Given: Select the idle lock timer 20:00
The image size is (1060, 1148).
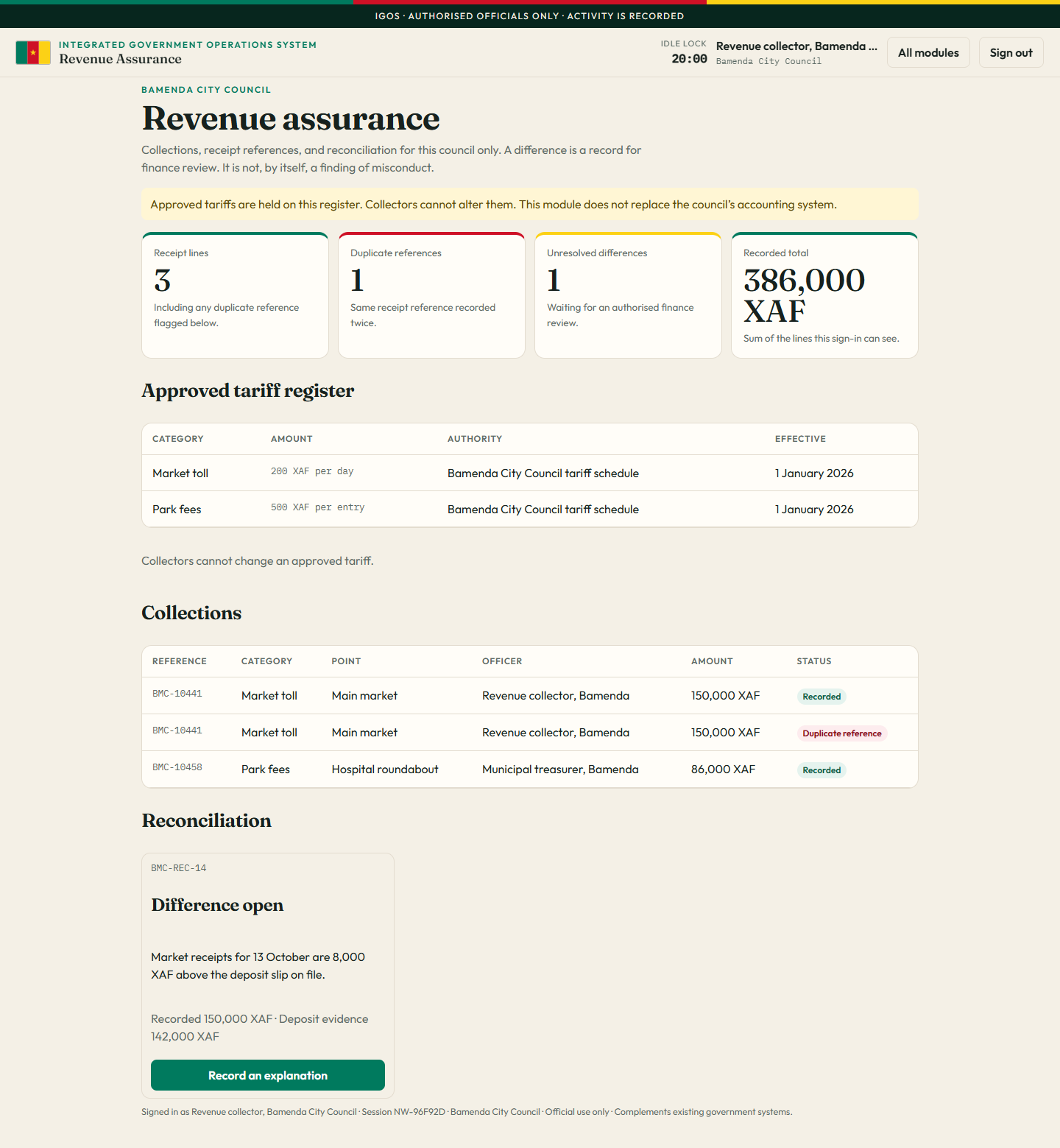Looking at the screenshot, I should click(689, 59).
